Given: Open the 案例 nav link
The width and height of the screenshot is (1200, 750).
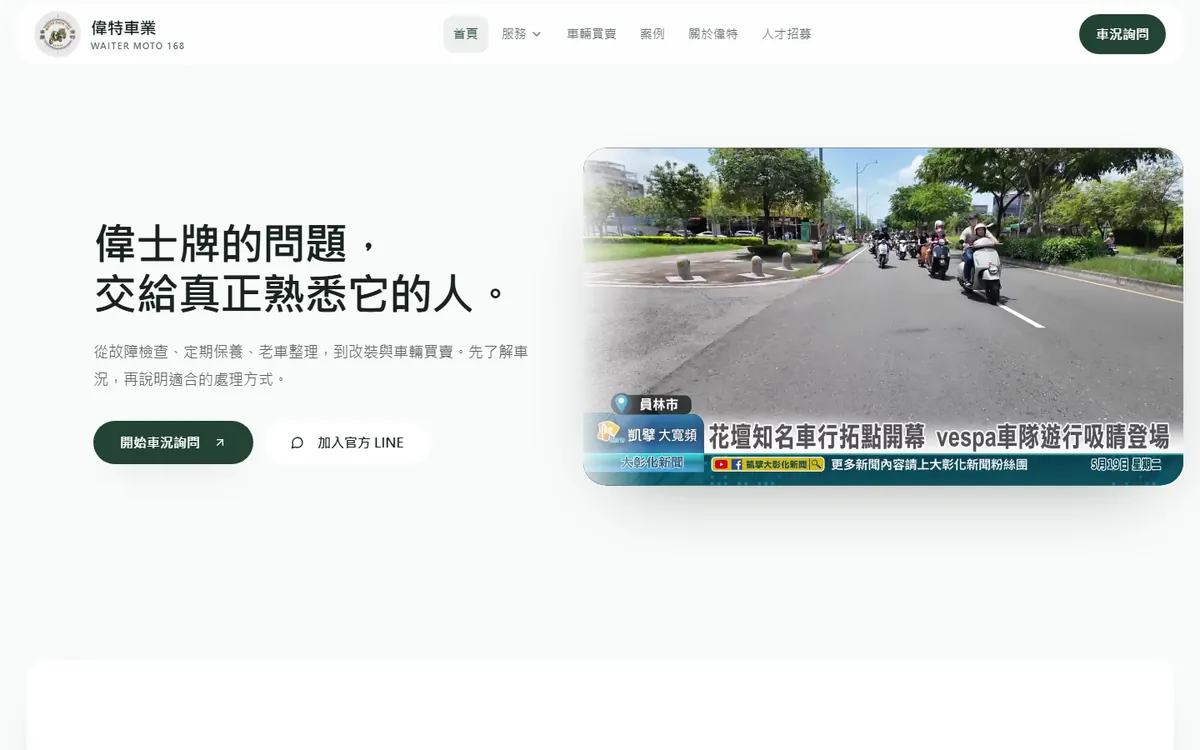Looking at the screenshot, I should (652, 34).
